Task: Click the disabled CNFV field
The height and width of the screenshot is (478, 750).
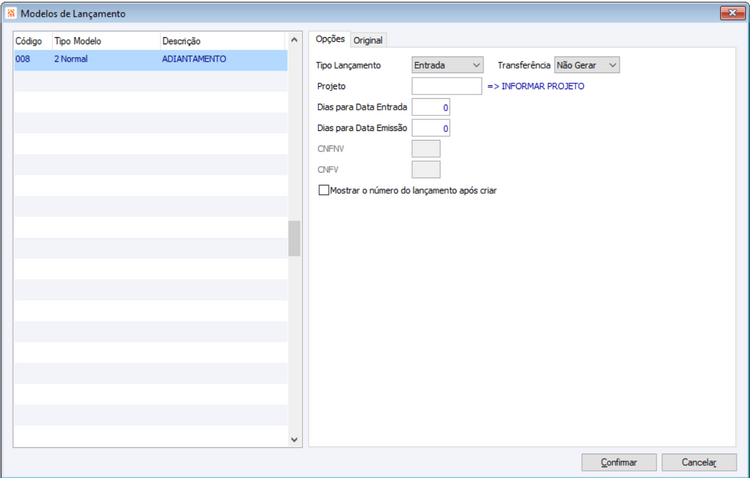Action: coord(426,169)
